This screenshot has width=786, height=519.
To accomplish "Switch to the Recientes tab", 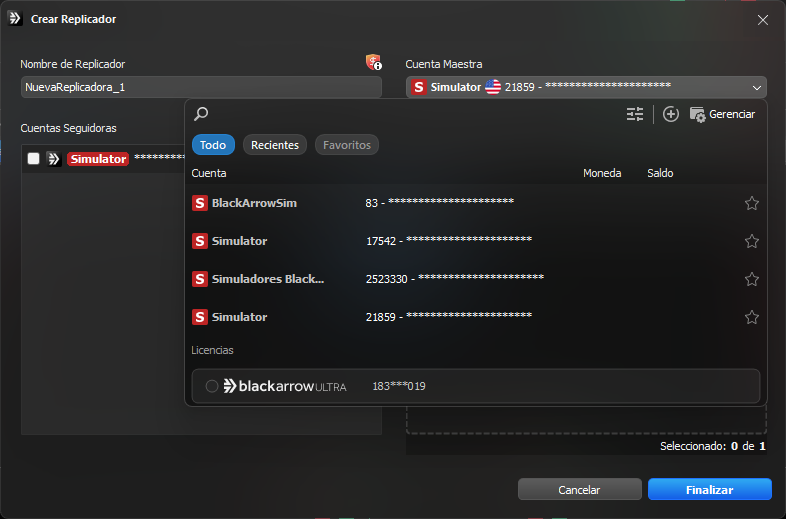I will coord(275,145).
